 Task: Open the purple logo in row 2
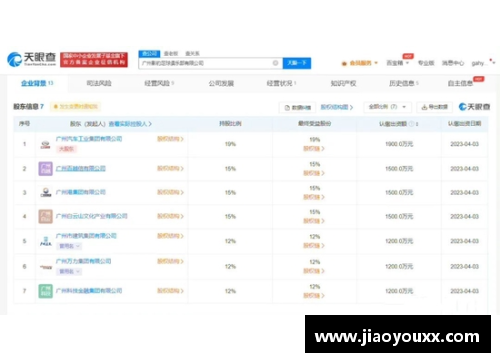tap(45, 169)
